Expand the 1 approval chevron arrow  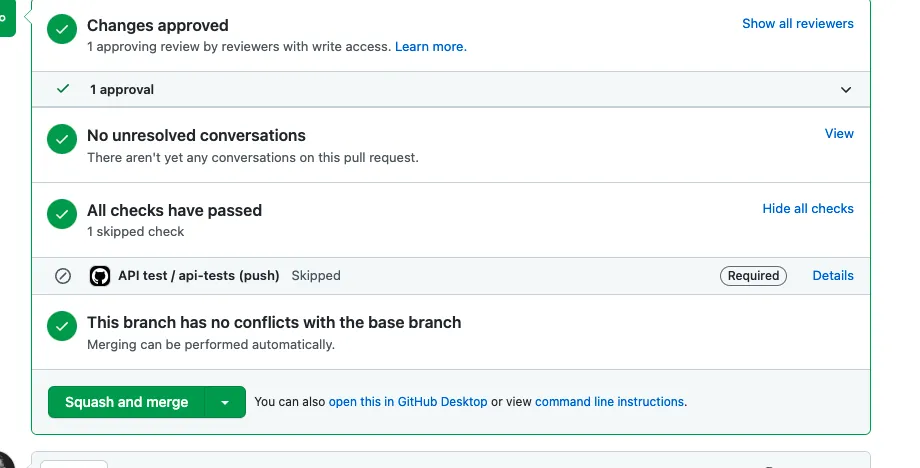click(846, 90)
